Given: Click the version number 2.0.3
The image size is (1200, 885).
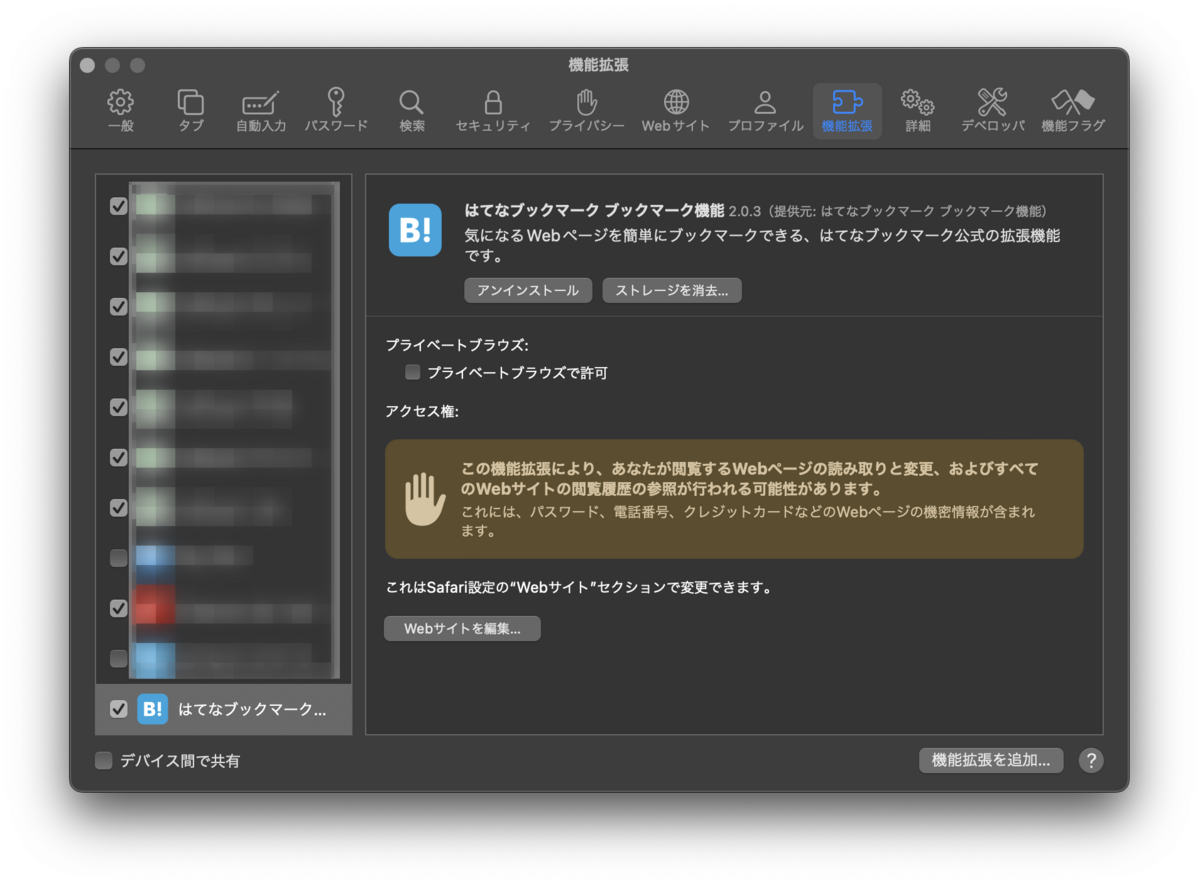Looking at the screenshot, I should 745,211.
